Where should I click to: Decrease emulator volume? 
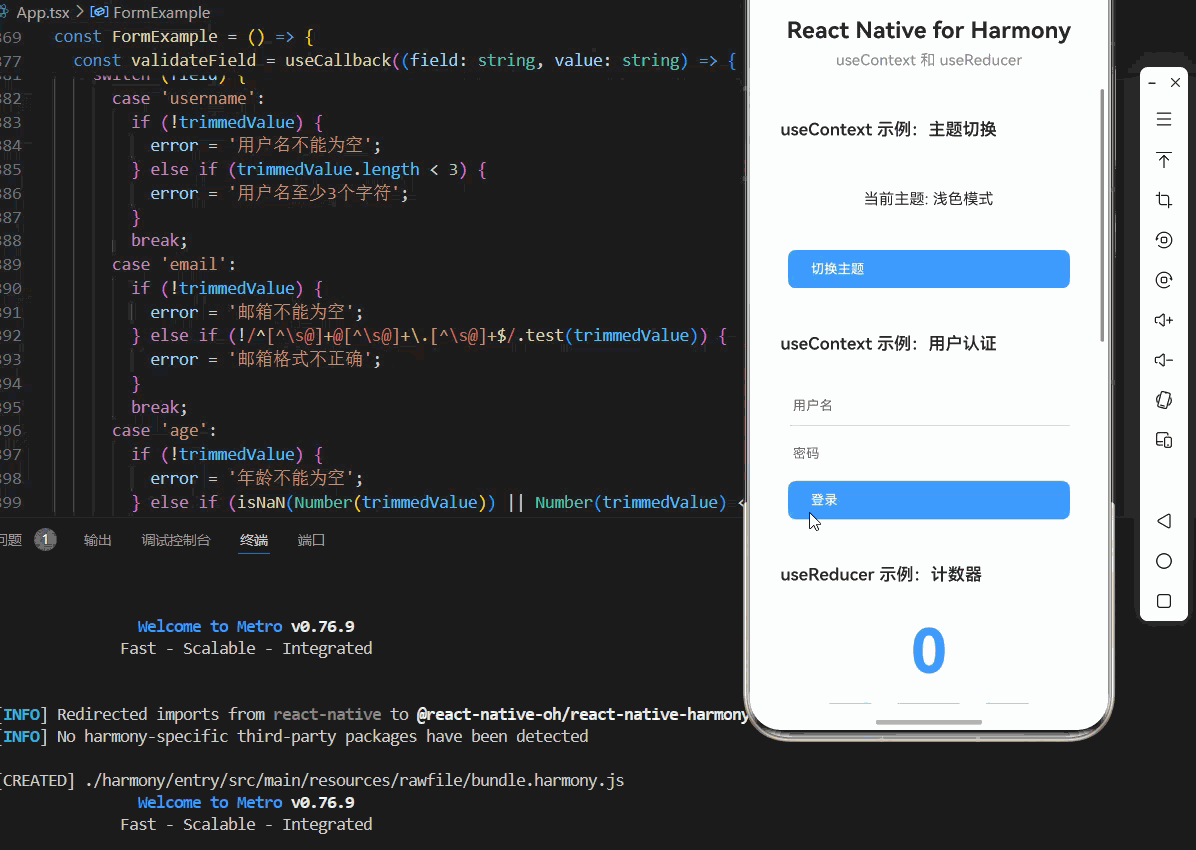[x=1164, y=360]
